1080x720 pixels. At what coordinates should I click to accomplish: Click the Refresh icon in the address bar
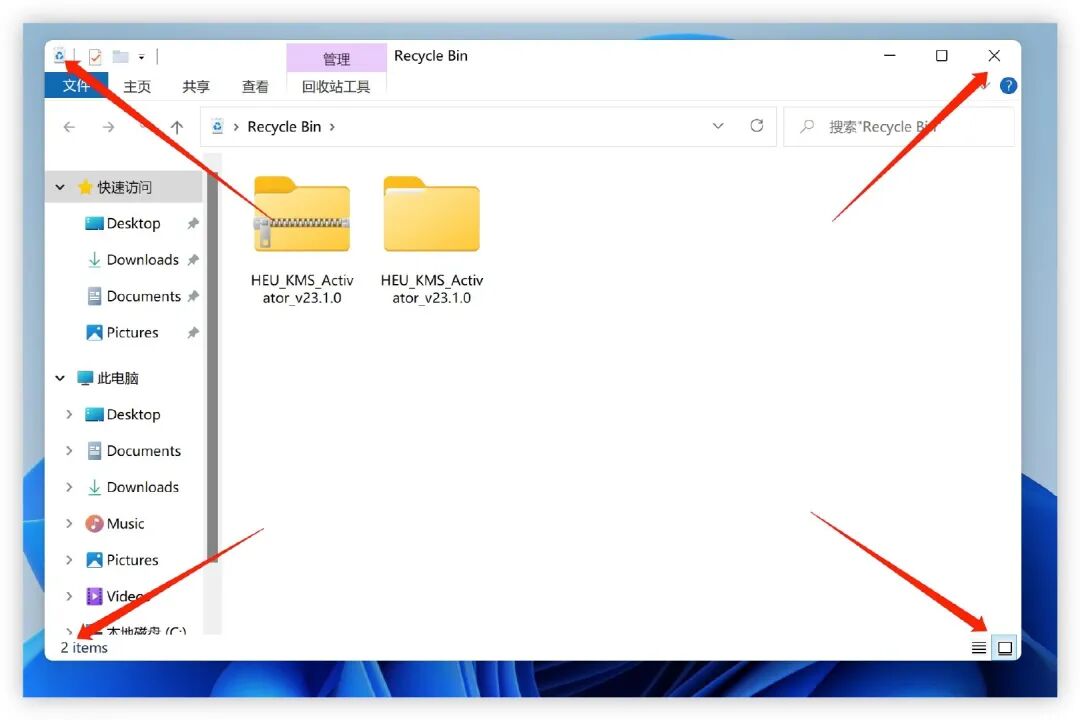pos(757,126)
